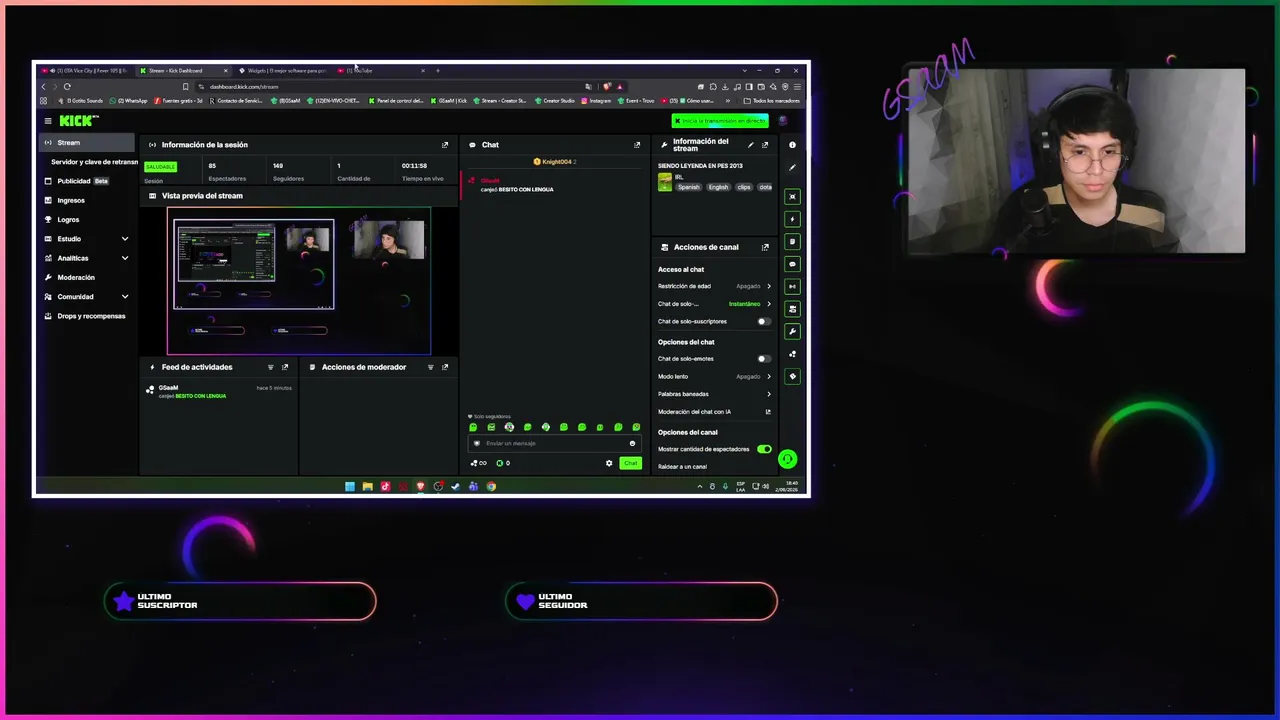Open Modo lento options
Image resolution: width=1280 pixels, height=720 pixels.
(714, 377)
